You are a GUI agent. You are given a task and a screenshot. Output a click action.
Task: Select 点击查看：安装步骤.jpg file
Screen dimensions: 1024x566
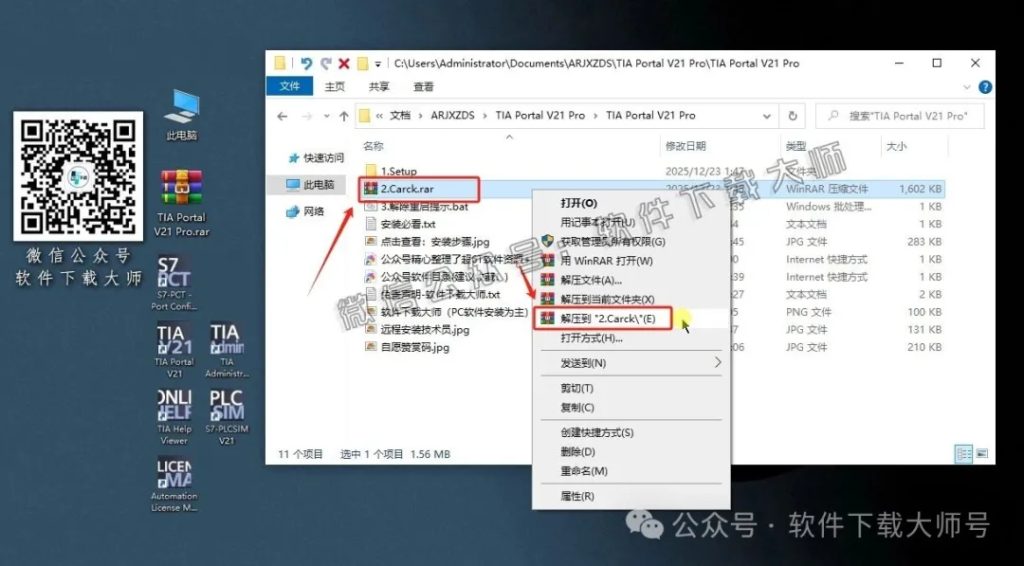435,242
